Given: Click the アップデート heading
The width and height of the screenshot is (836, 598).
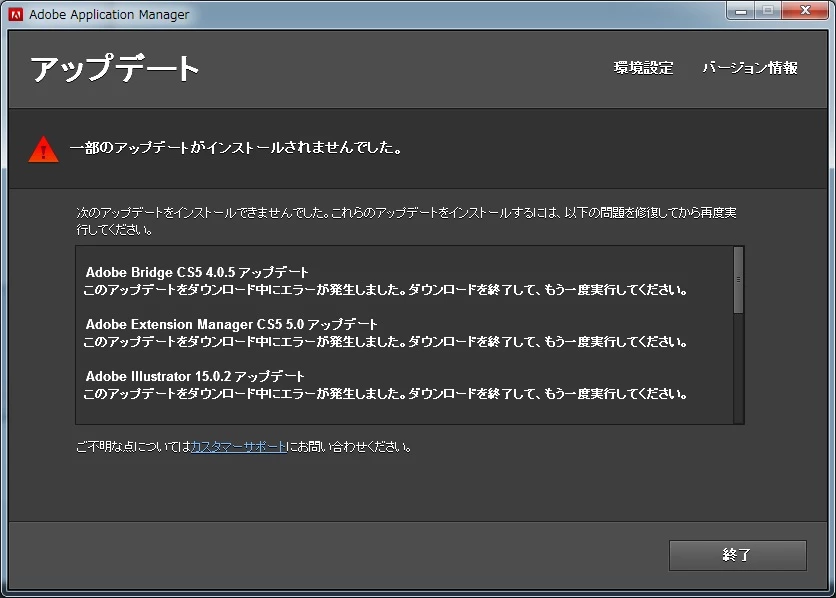Looking at the screenshot, I should [115, 68].
